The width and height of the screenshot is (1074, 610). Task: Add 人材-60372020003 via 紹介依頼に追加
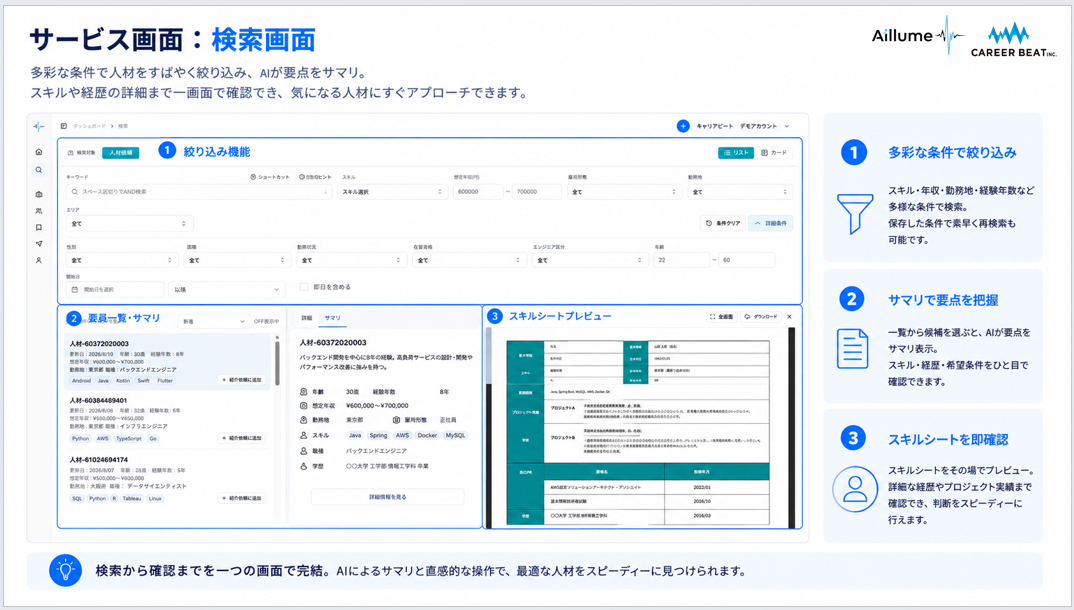(242, 380)
